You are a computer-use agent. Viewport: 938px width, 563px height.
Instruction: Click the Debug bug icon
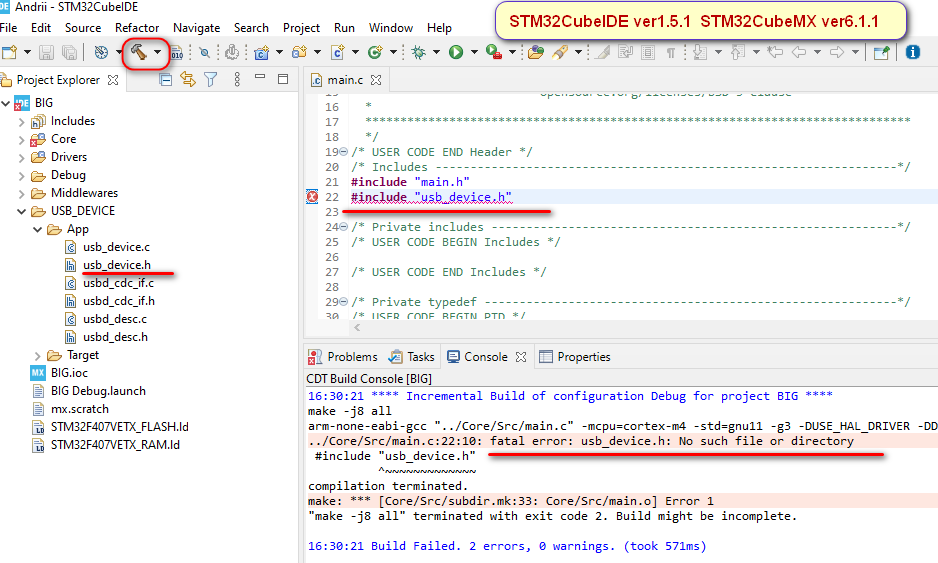(x=418, y=53)
